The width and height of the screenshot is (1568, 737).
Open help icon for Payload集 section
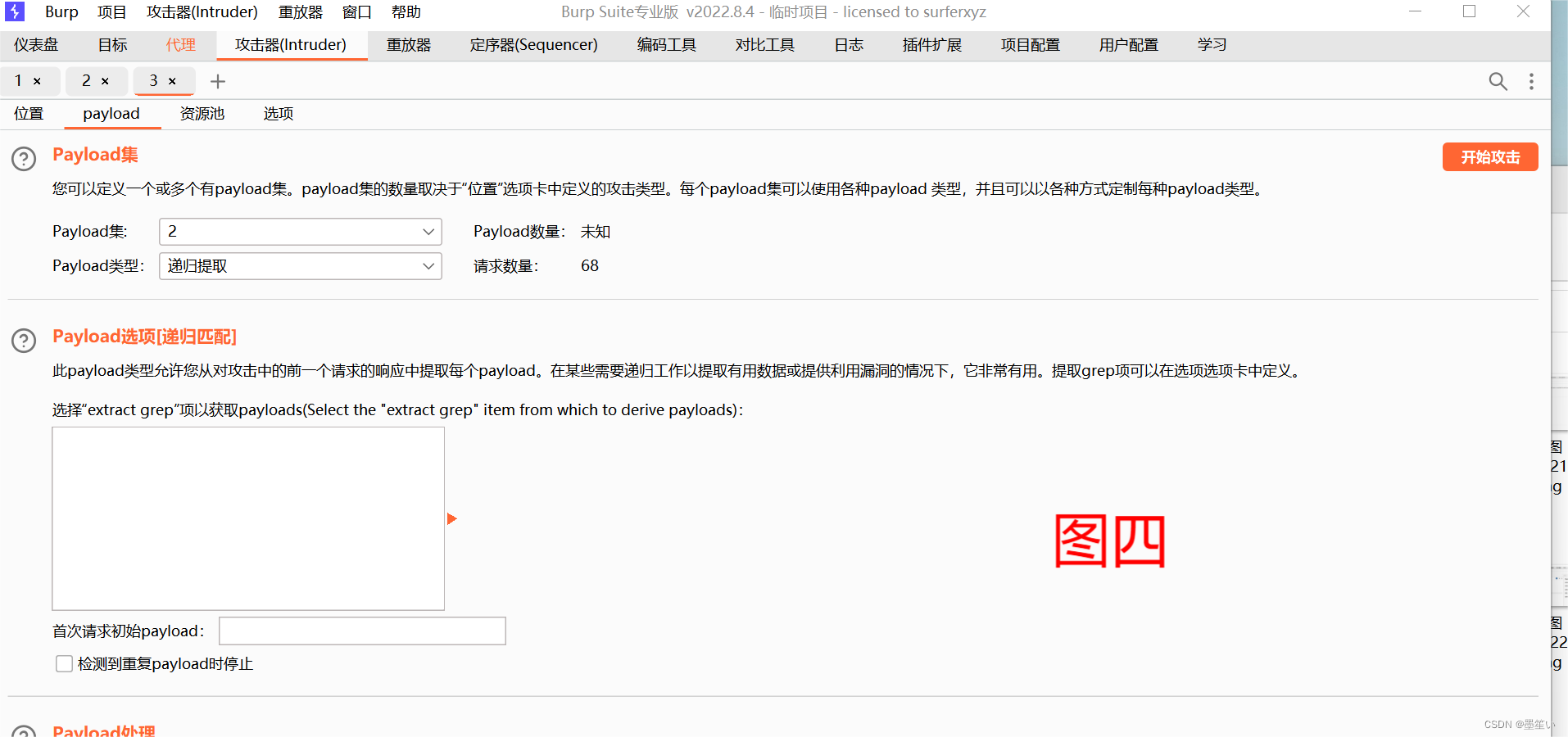(x=24, y=159)
